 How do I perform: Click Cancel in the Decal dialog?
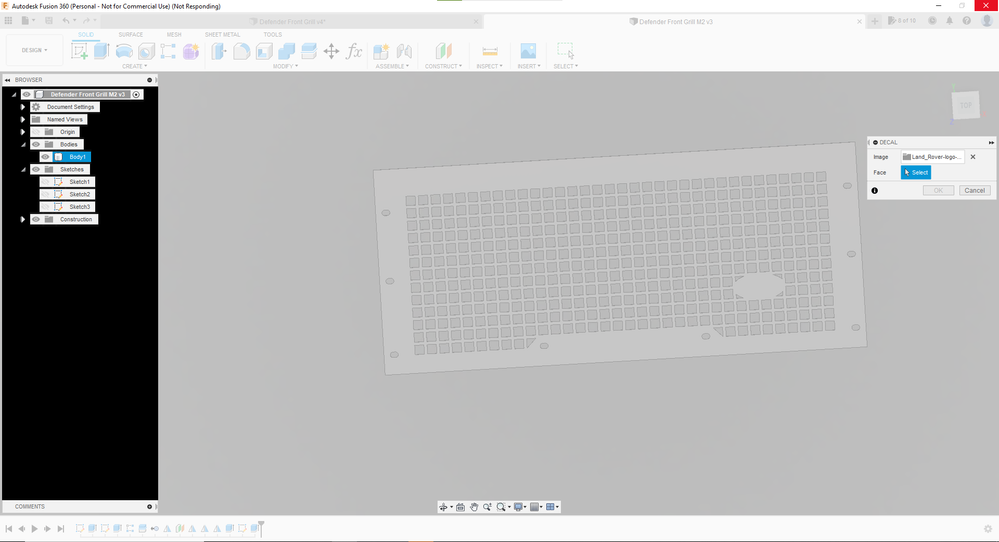coord(975,190)
